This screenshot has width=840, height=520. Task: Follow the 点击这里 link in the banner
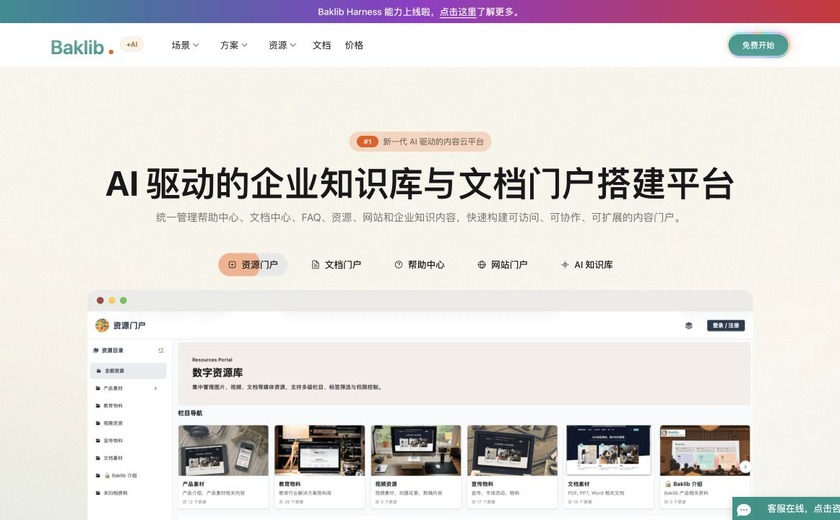point(458,11)
